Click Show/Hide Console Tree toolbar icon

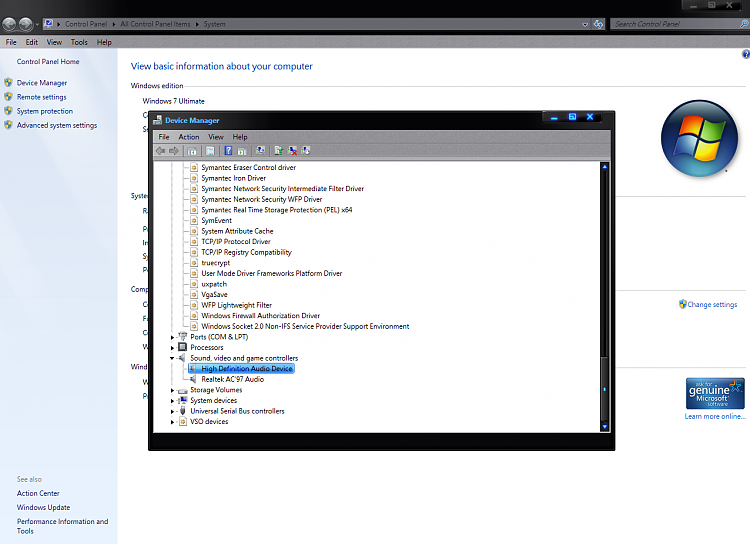[x=192, y=151]
